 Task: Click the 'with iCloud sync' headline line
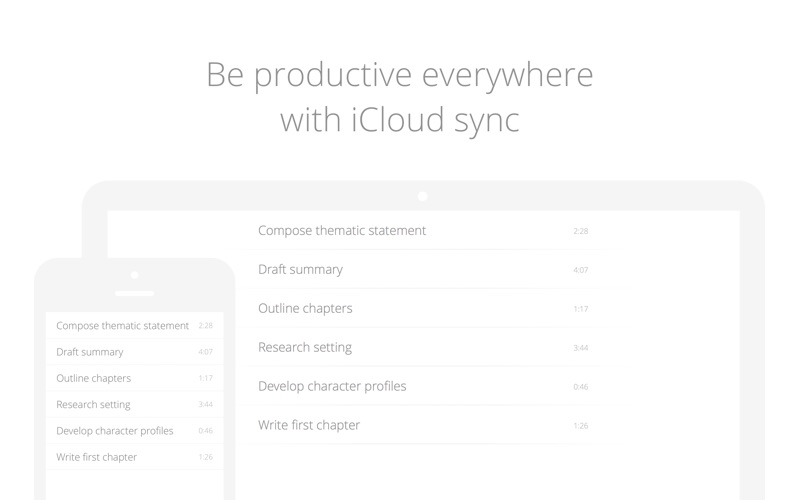tap(399, 120)
